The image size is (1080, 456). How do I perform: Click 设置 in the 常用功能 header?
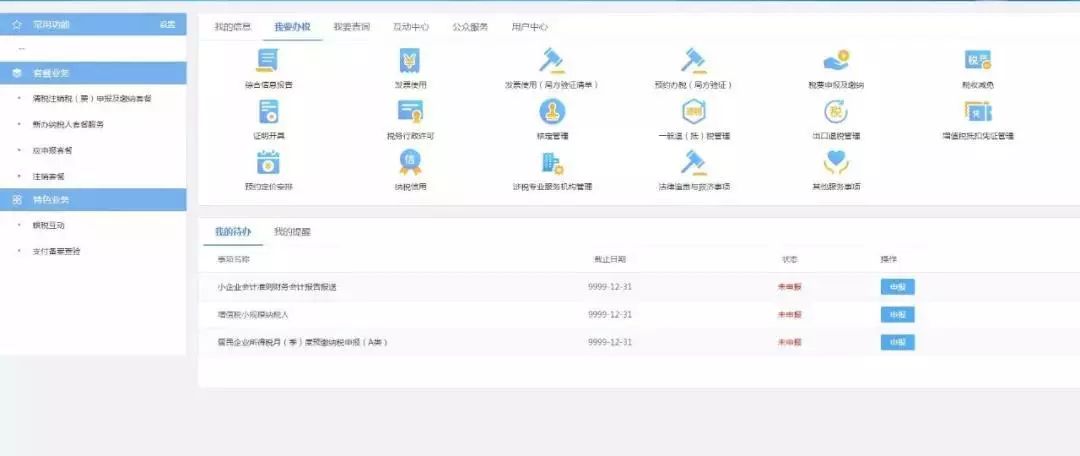click(x=167, y=24)
